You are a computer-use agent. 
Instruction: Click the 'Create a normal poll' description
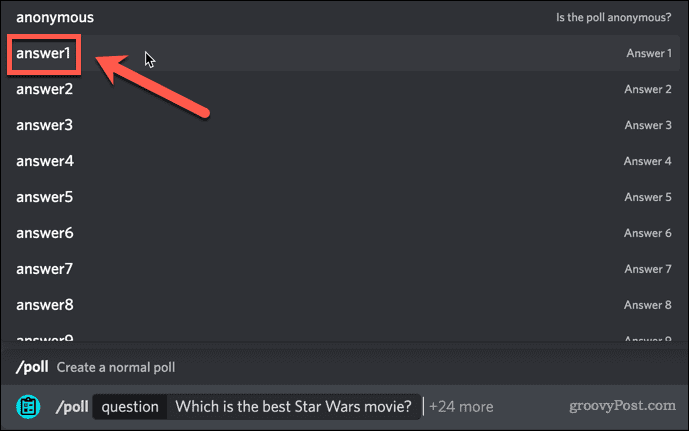pyautogui.click(x=116, y=367)
